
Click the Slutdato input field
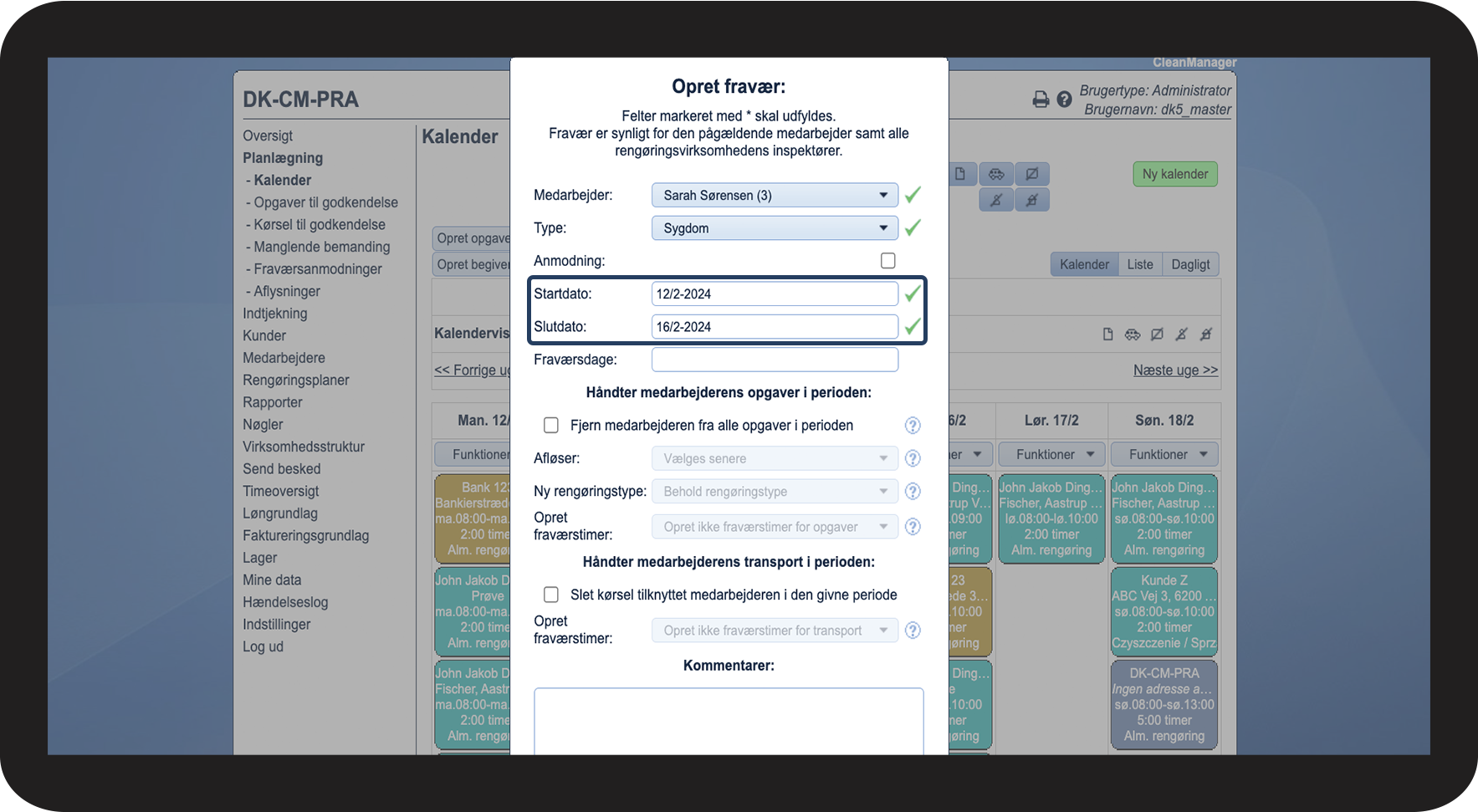pyautogui.click(x=775, y=327)
